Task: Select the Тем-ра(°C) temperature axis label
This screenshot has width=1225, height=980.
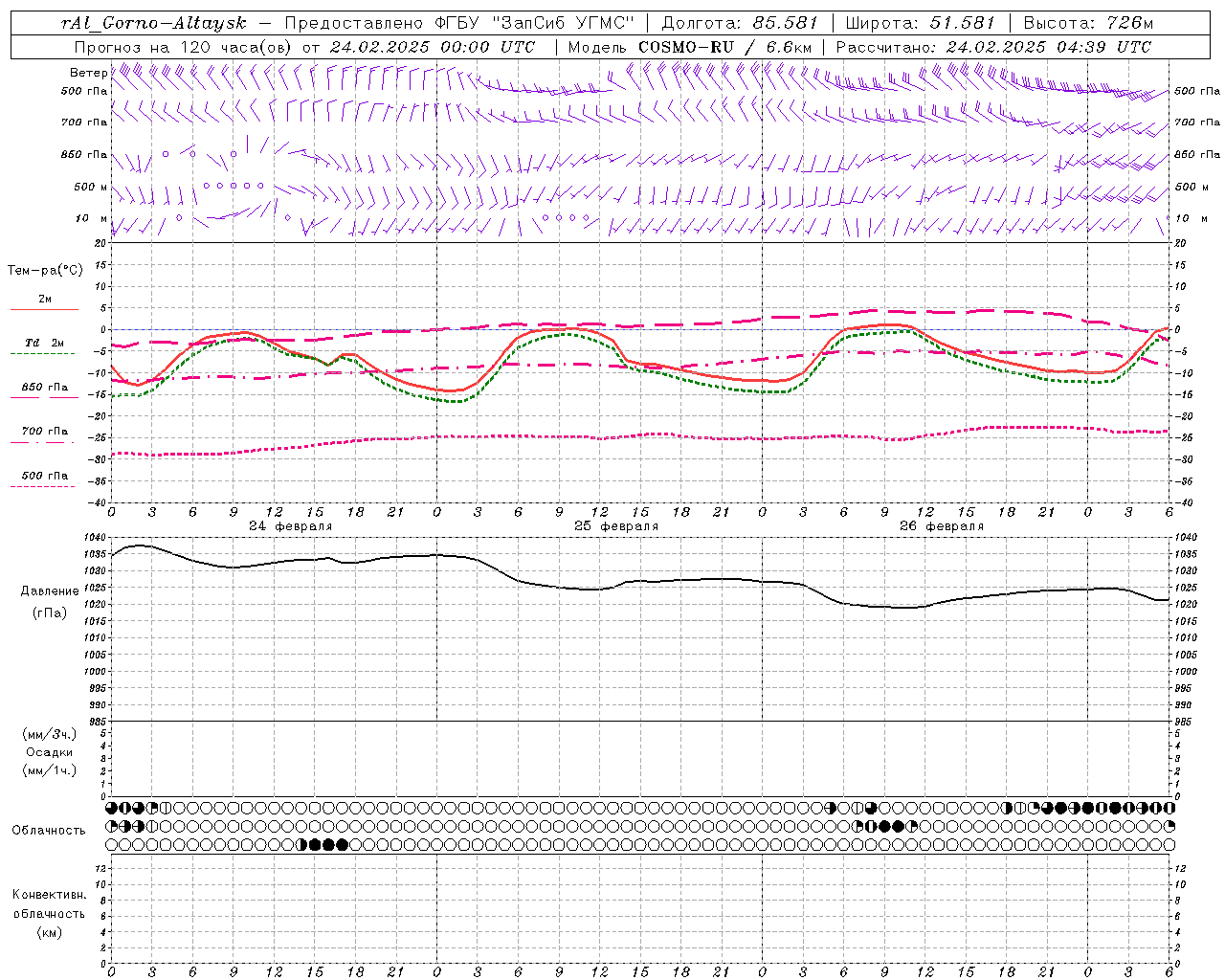Action: (45, 271)
